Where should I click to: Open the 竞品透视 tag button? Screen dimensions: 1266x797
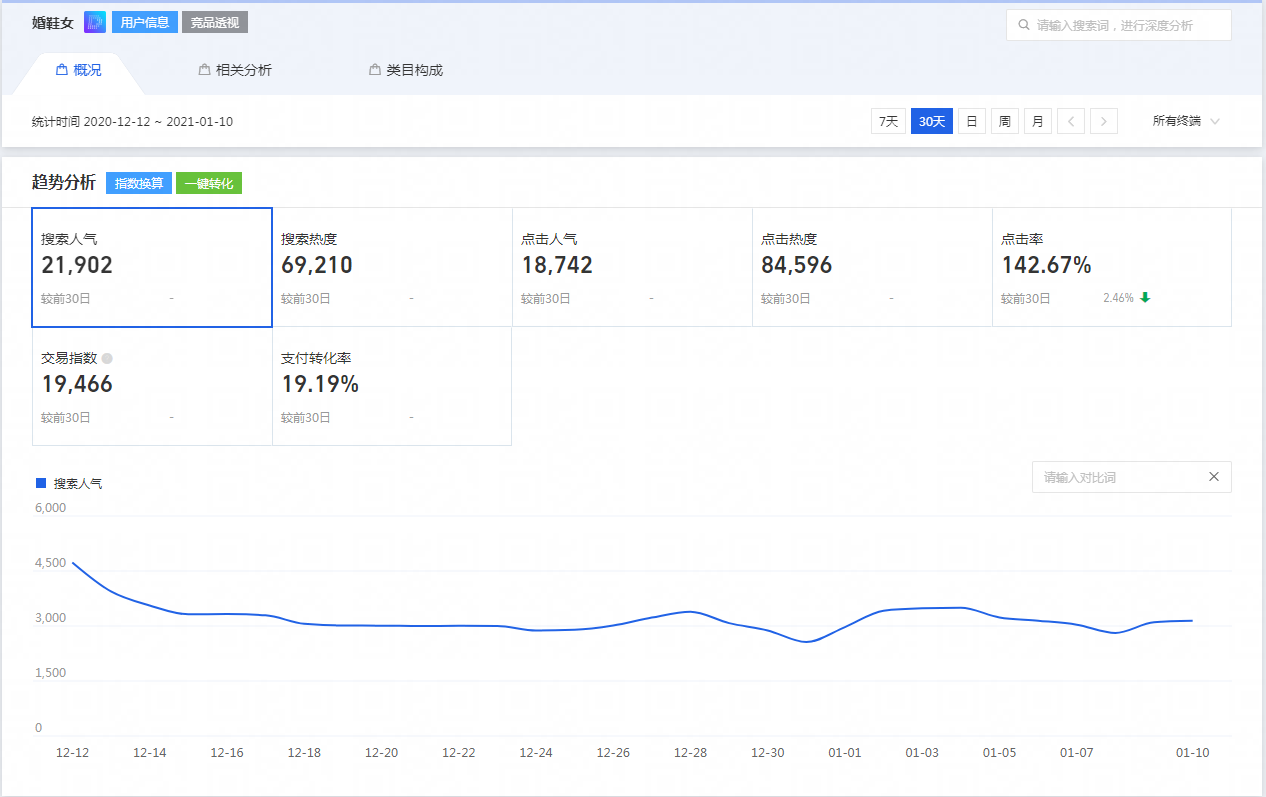[215, 22]
